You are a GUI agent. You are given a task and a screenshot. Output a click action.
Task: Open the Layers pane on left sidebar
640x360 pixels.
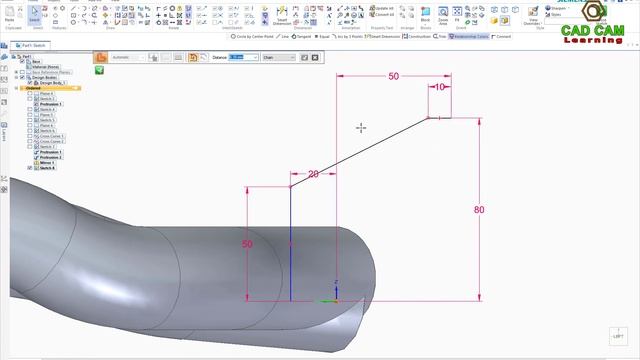pyautogui.click(x=4, y=131)
